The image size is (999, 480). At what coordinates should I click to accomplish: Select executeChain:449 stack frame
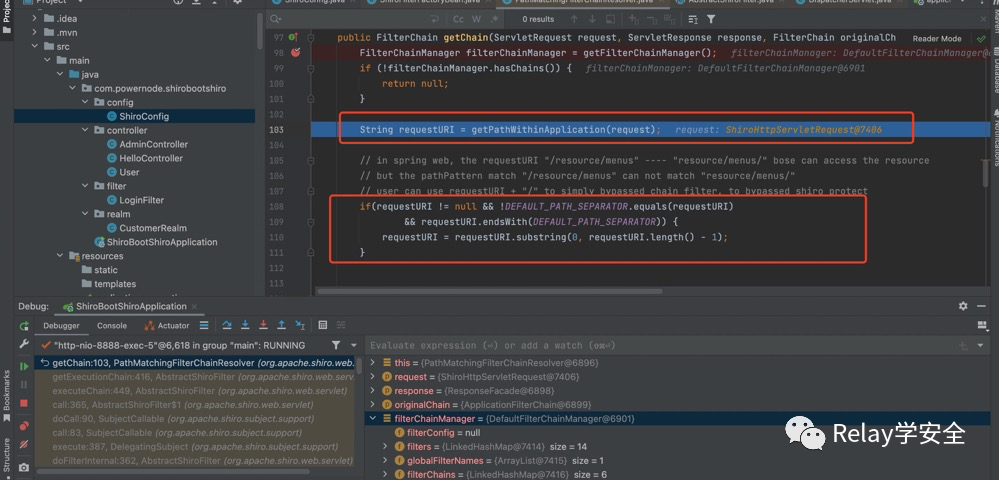tap(195, 391)
